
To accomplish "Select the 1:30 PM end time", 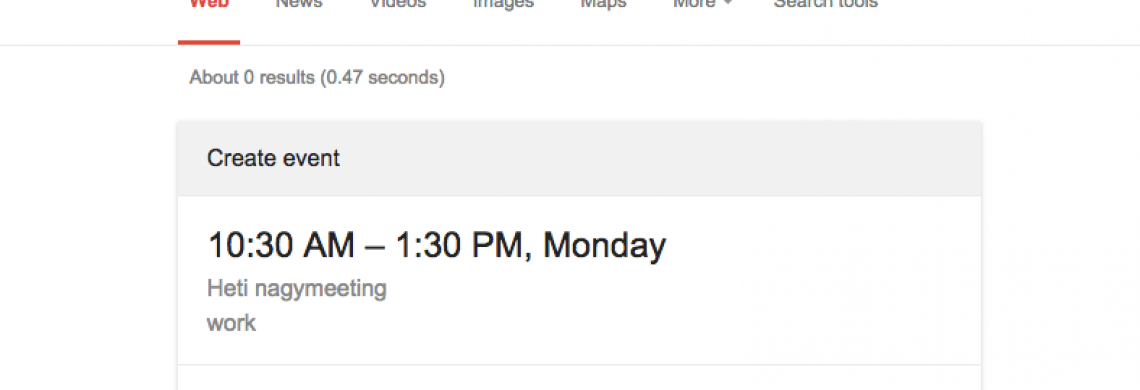I will point(457,245).
